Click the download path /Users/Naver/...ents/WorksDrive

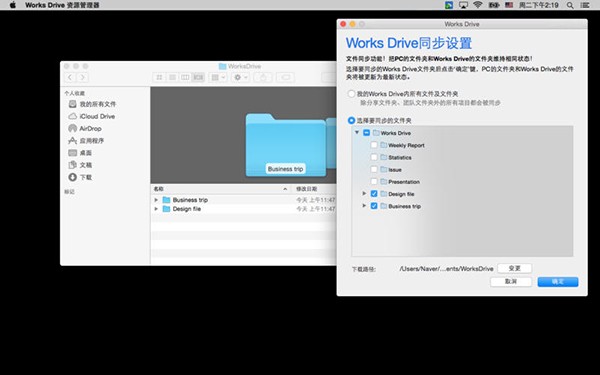coord(446,269)
